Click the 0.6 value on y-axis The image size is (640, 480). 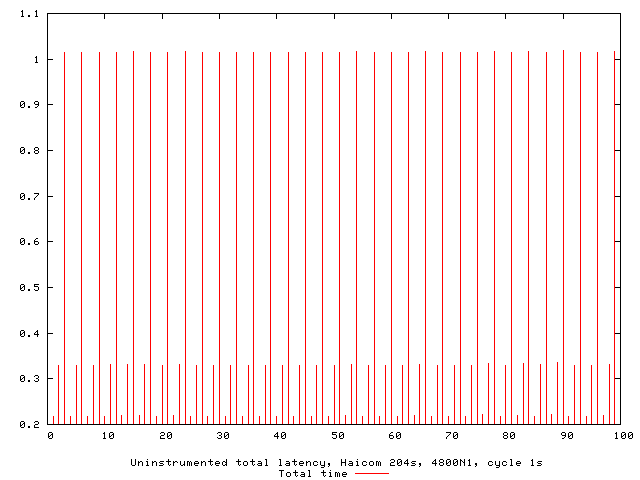pyautogui.click(x=31, y=242)
